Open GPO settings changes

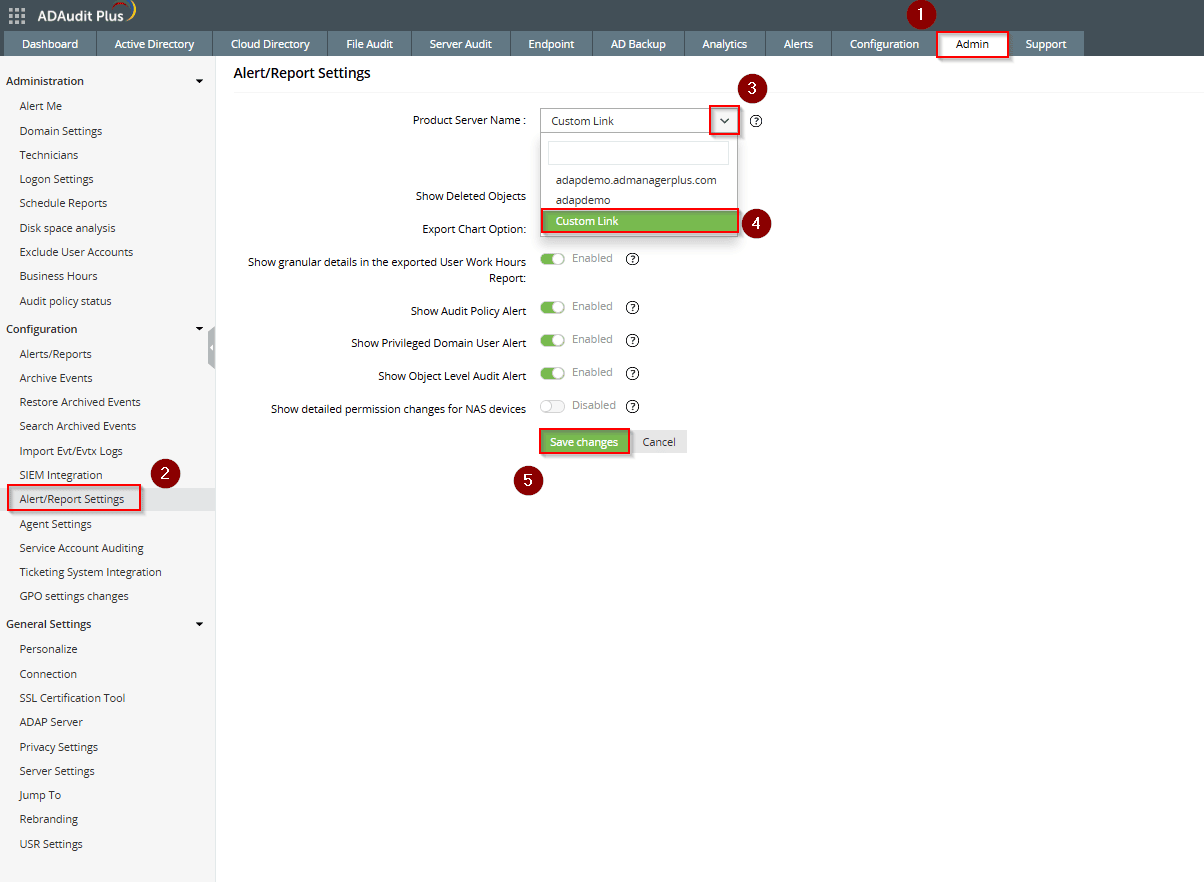[x=74, y=596]
